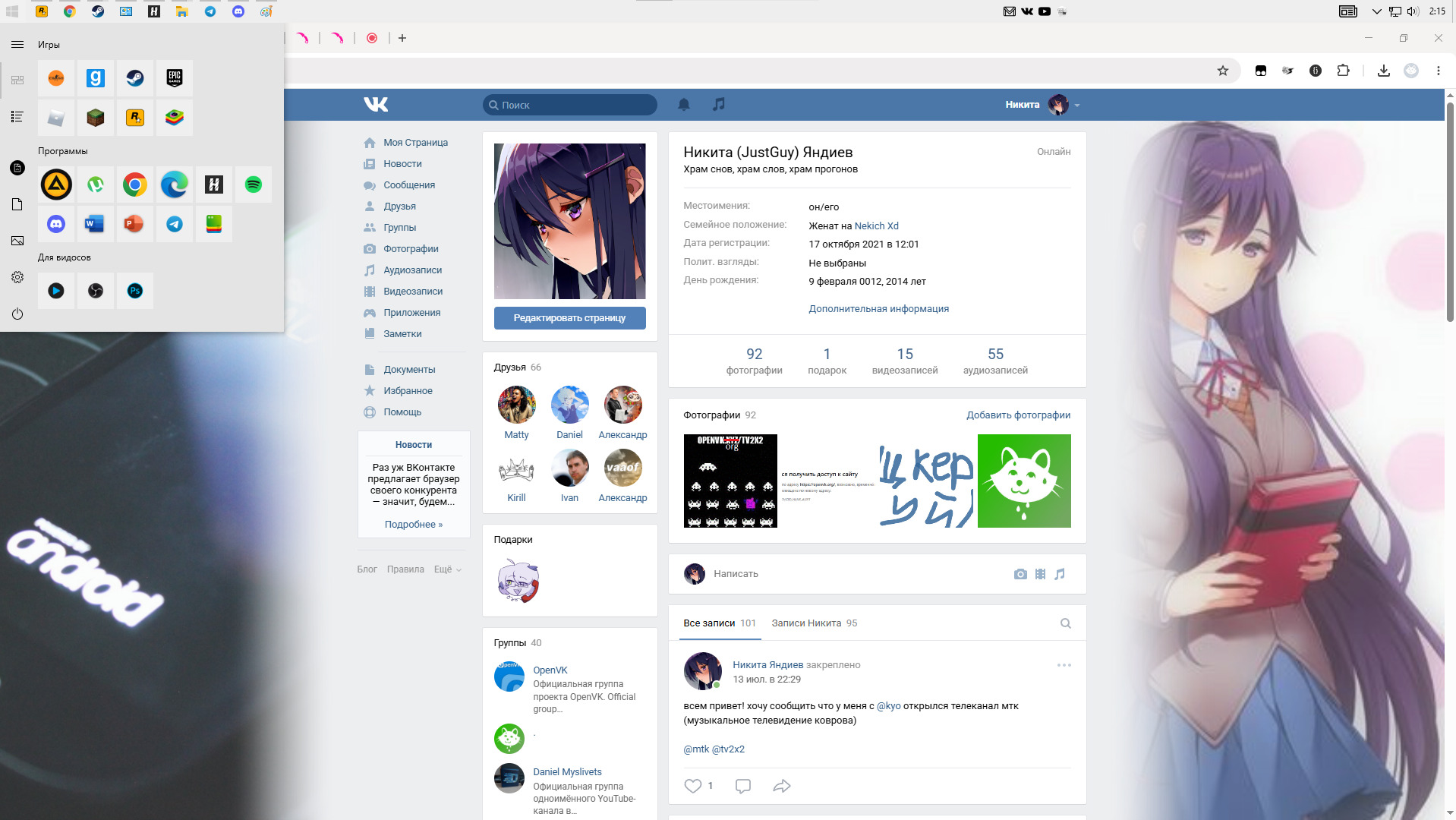The width and height of the screenshot is (1456, 820).
Task: Open browser downloads
Action: [1384, 71]
